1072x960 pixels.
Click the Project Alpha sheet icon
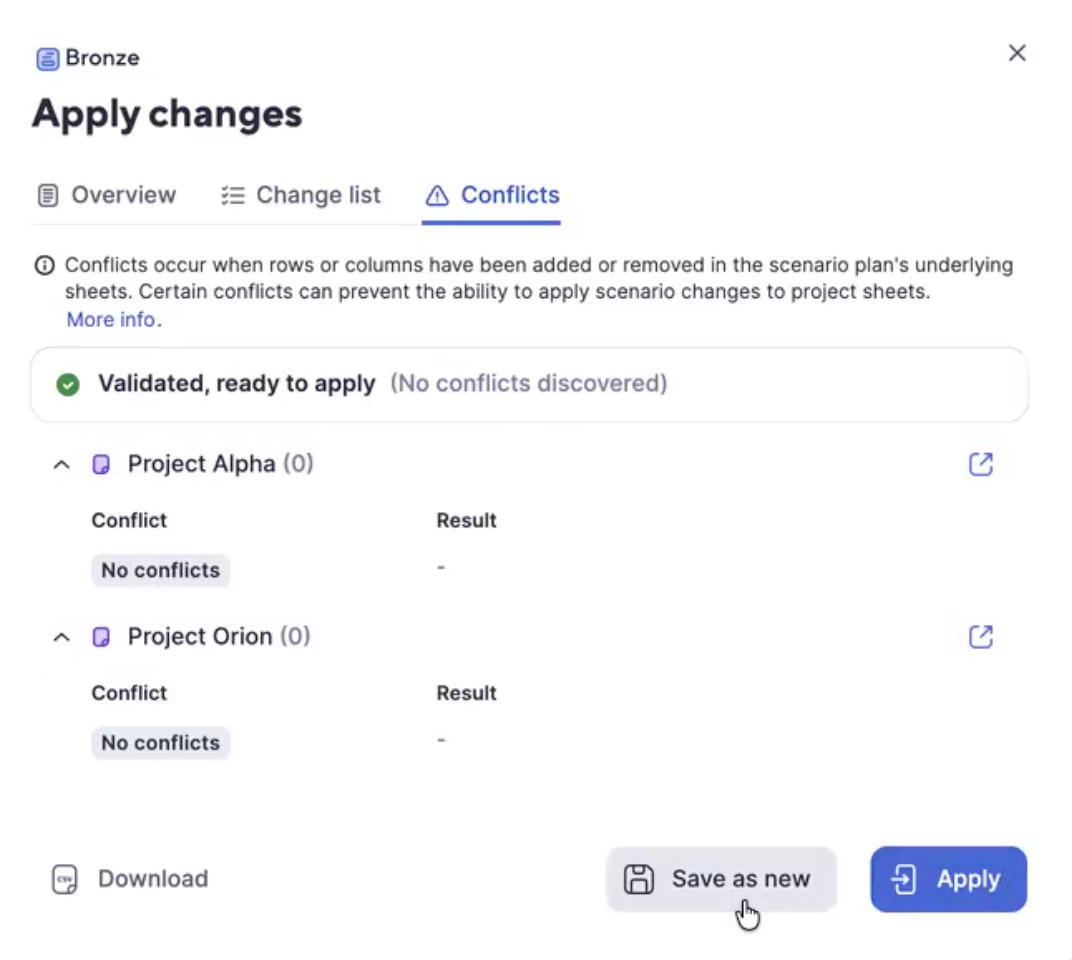(x=101, y=465)
